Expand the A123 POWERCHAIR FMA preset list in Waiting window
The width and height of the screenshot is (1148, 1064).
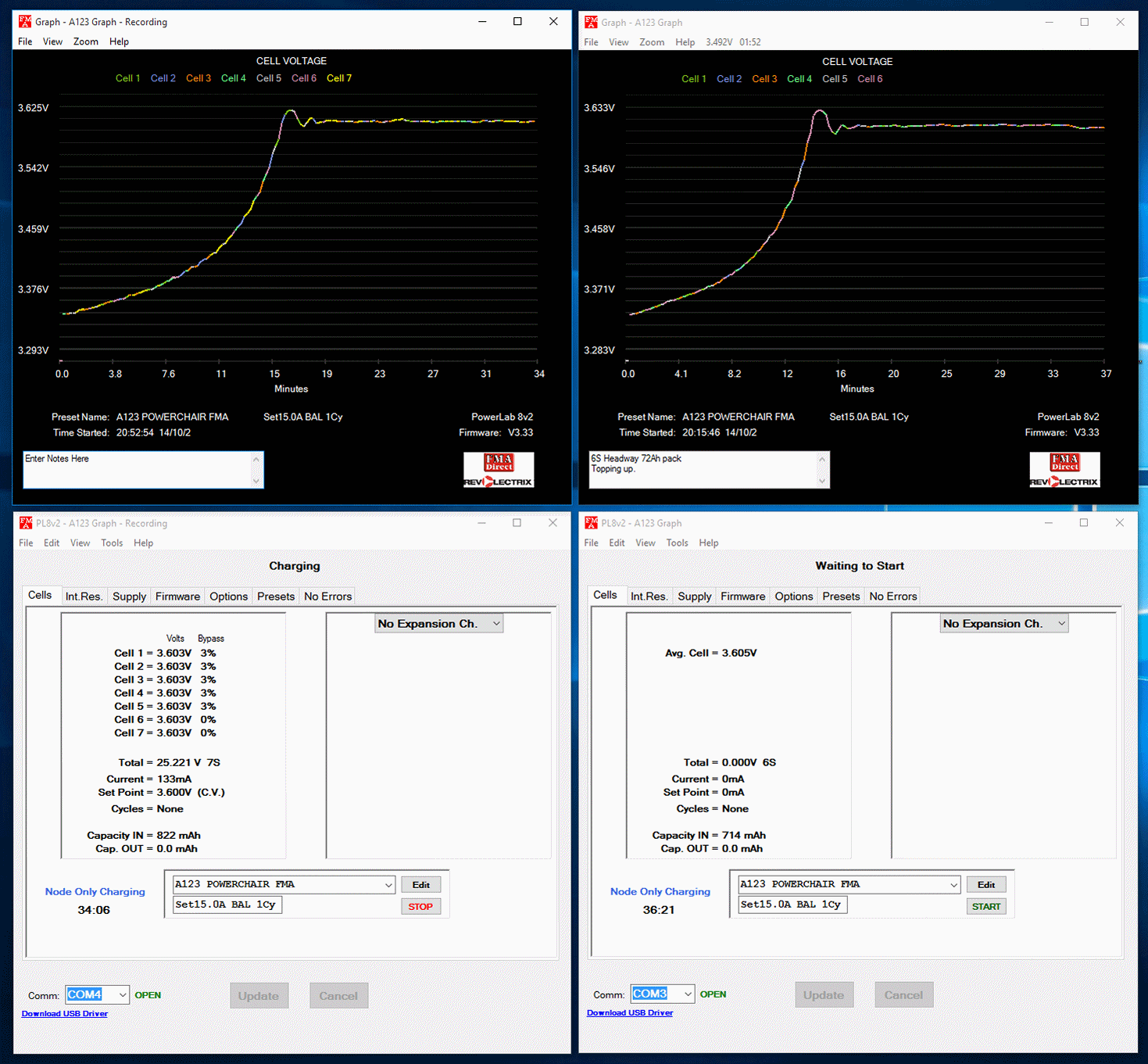pyautogui.click(x=953, y=885)
